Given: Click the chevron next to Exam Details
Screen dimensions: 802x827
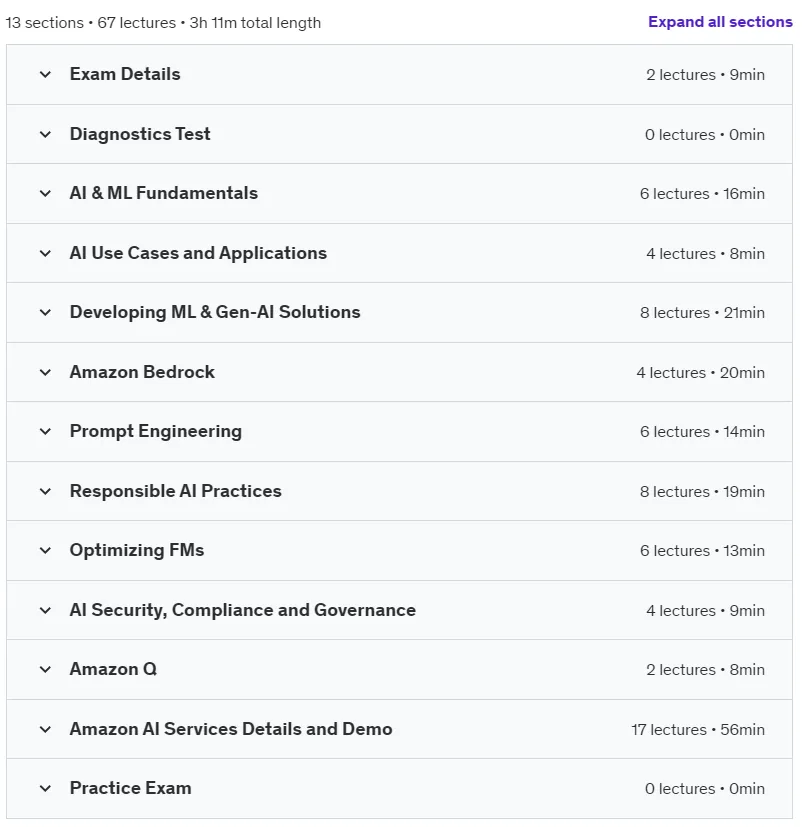Looking at the screenshot, I should (x=45, y=74).
